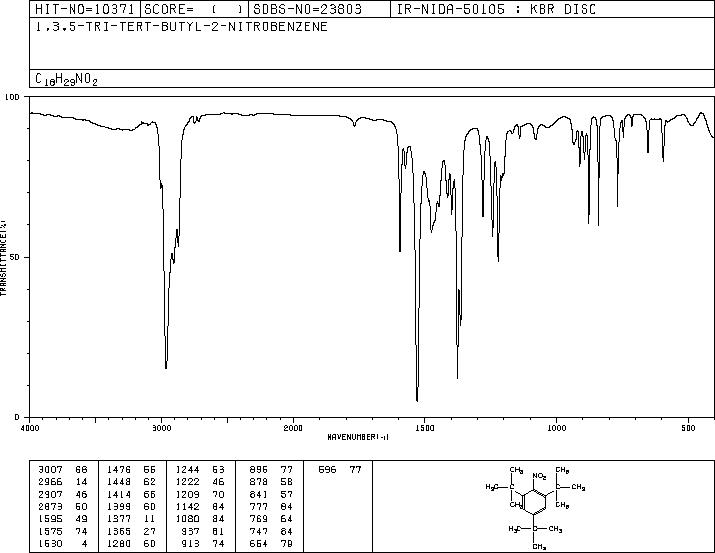Select peak table entry 696

[x=327, y=469]
